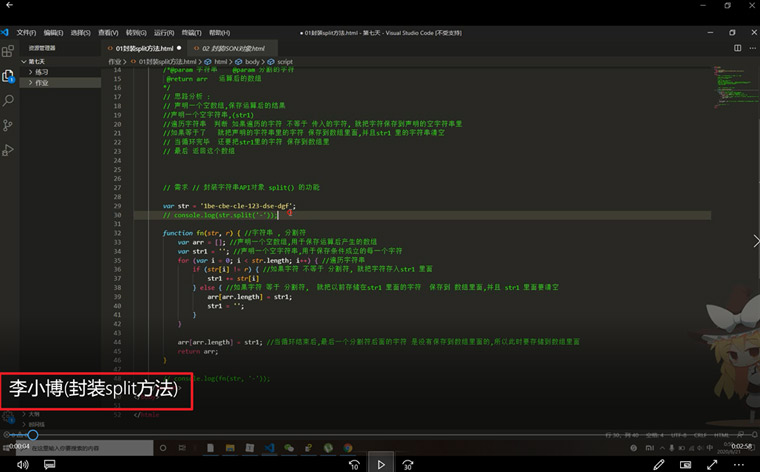Viewport: 760px width, 472px height.
Task: Switch the player to mini view
Action: coord(685,465)
